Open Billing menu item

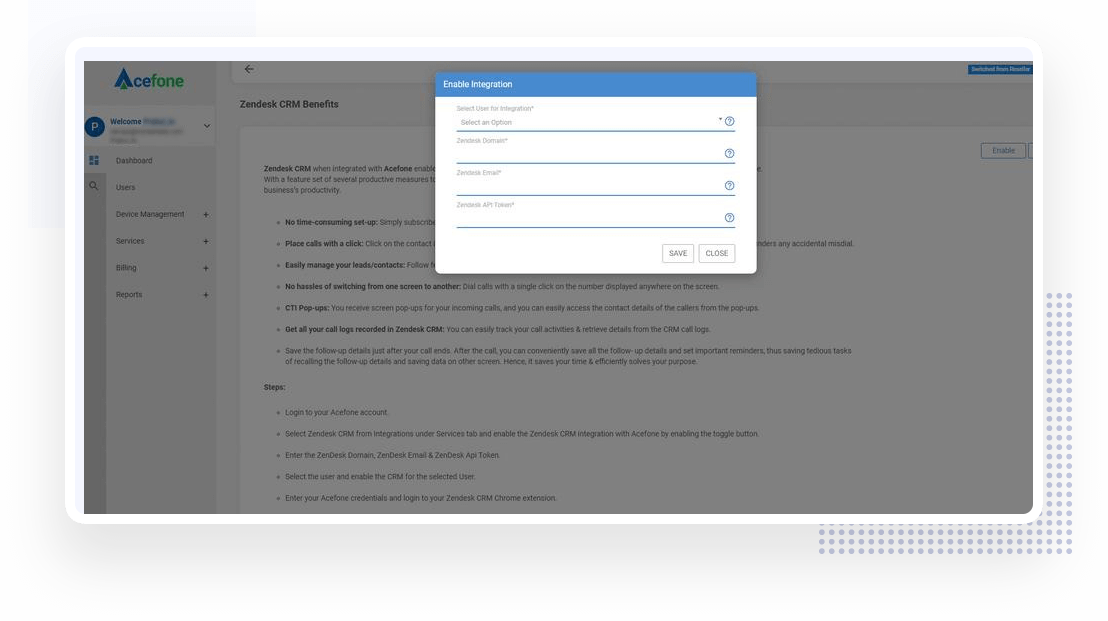click(126, 268)
